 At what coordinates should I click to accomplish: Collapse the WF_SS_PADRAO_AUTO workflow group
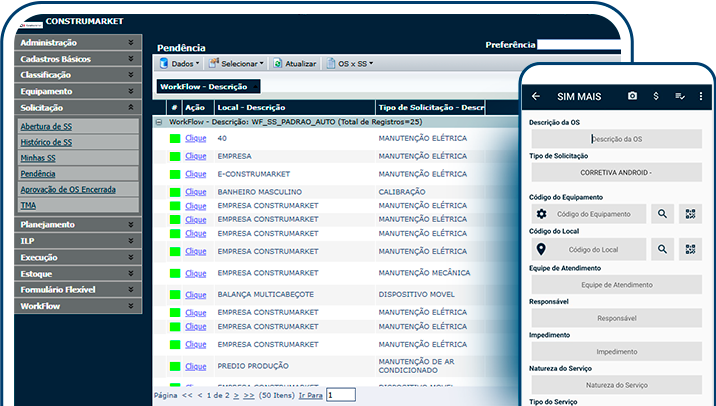pyautogui.click(x=160, y=121)
